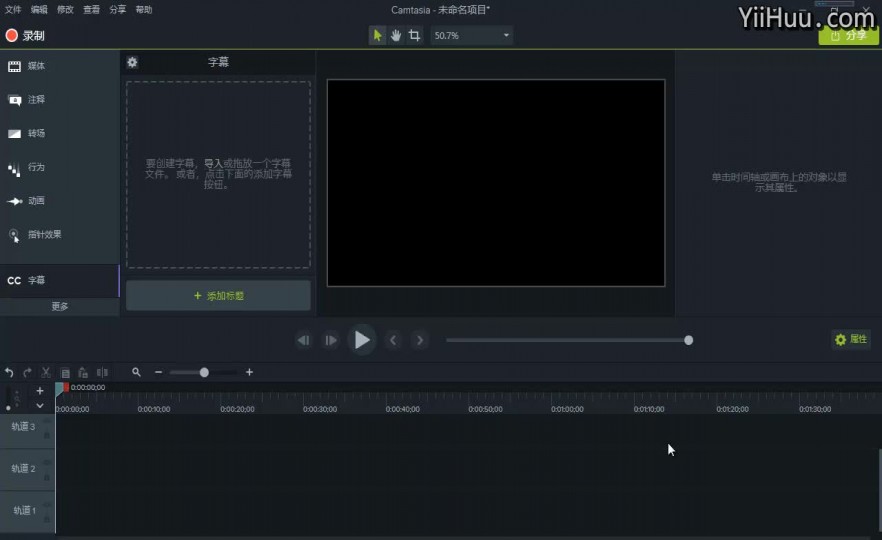The width and height of the screenshot is (882, 540).
Task: Click the 添加标题 add caption button
Action: [x=218, y=296]
